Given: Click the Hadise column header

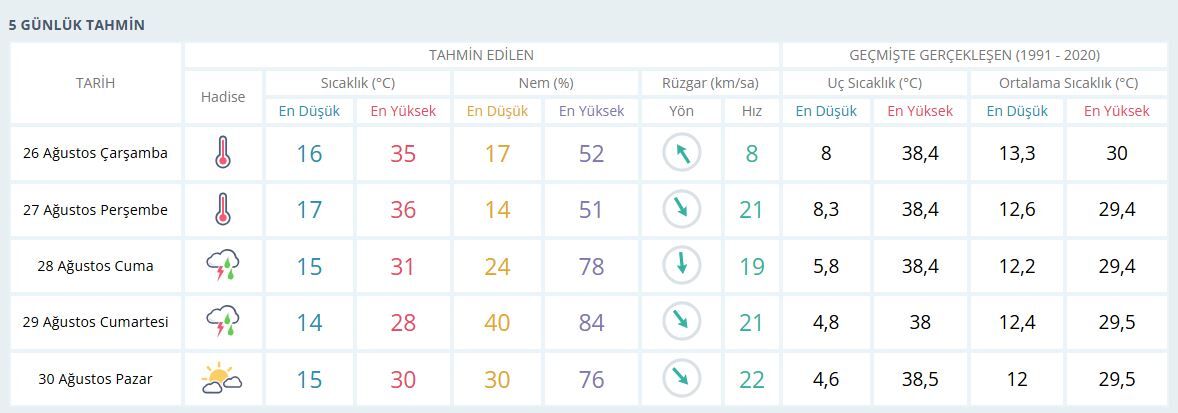Looking at the screenshot, I should tap(223, 97).
